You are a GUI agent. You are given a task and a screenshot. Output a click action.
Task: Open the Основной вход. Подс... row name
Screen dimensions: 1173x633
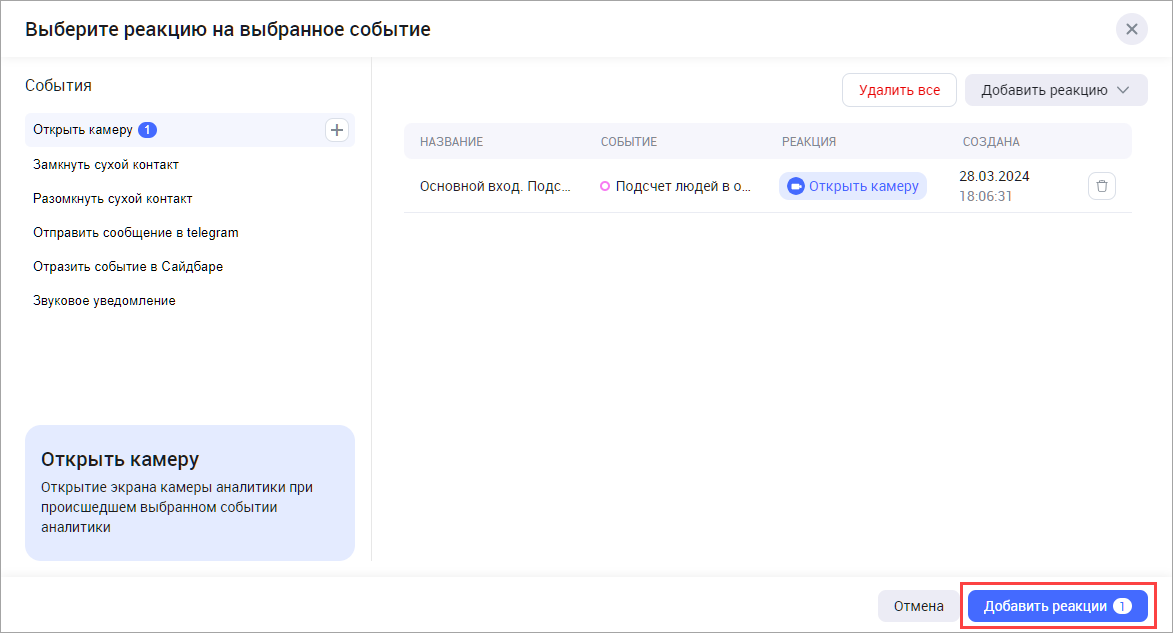pyautogui.click(x=495, y=186)
